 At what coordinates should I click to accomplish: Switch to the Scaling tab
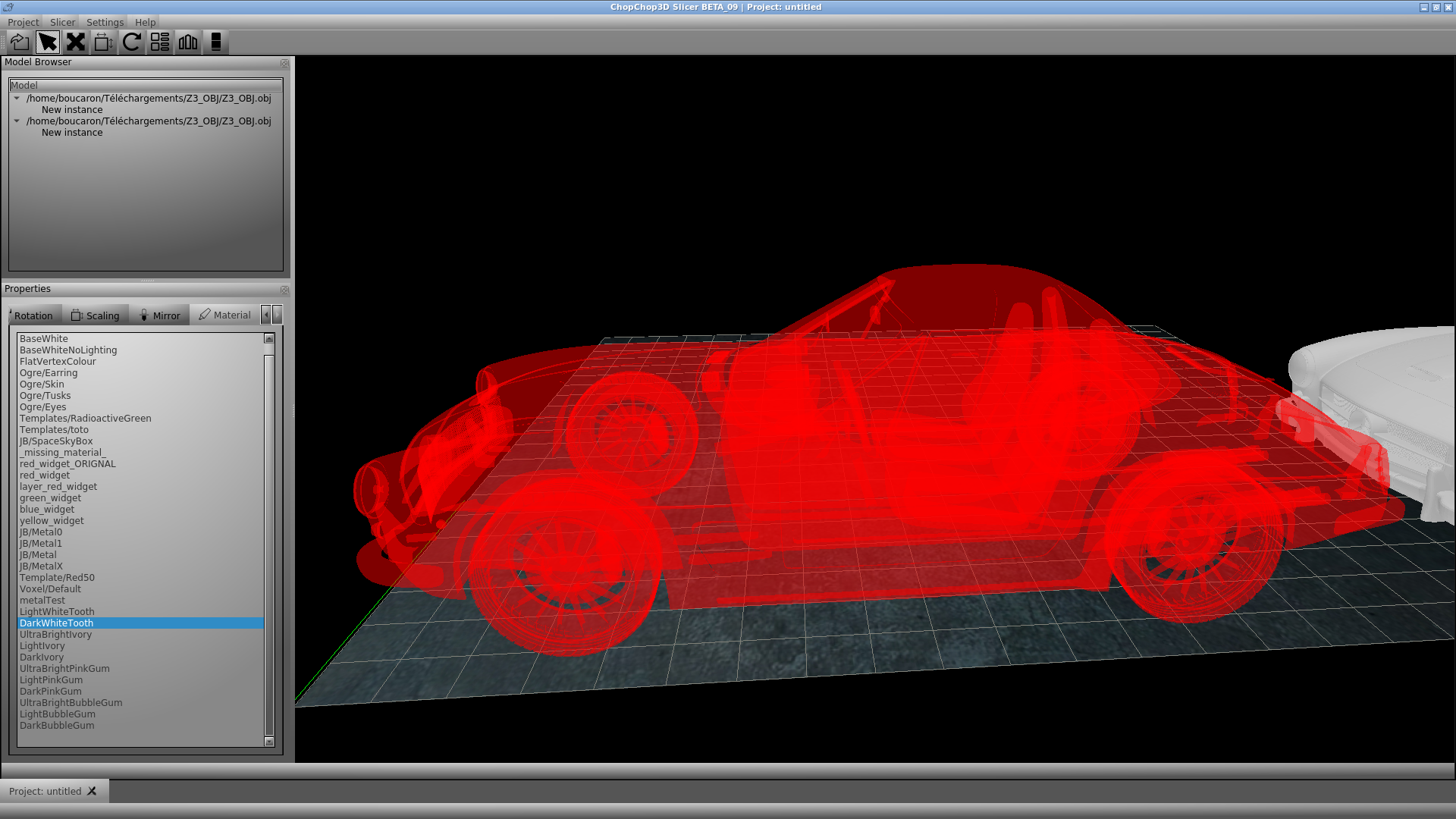[96, 315]
